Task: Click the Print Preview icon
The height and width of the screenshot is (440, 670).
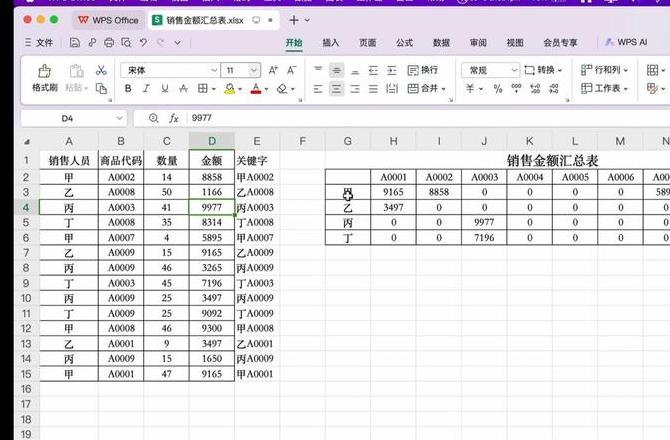Action: point(126,43)
